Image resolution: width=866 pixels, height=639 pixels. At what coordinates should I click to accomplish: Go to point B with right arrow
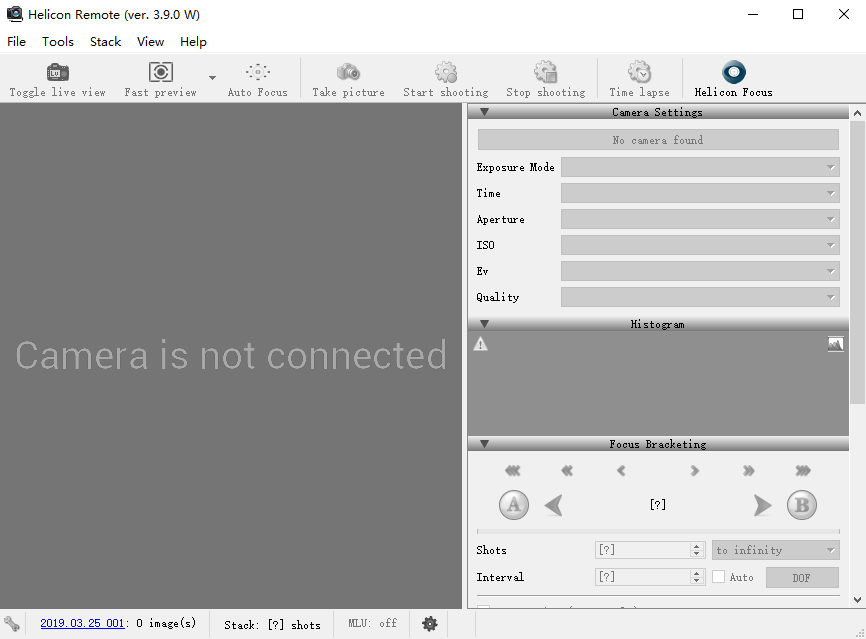[762, 505]
